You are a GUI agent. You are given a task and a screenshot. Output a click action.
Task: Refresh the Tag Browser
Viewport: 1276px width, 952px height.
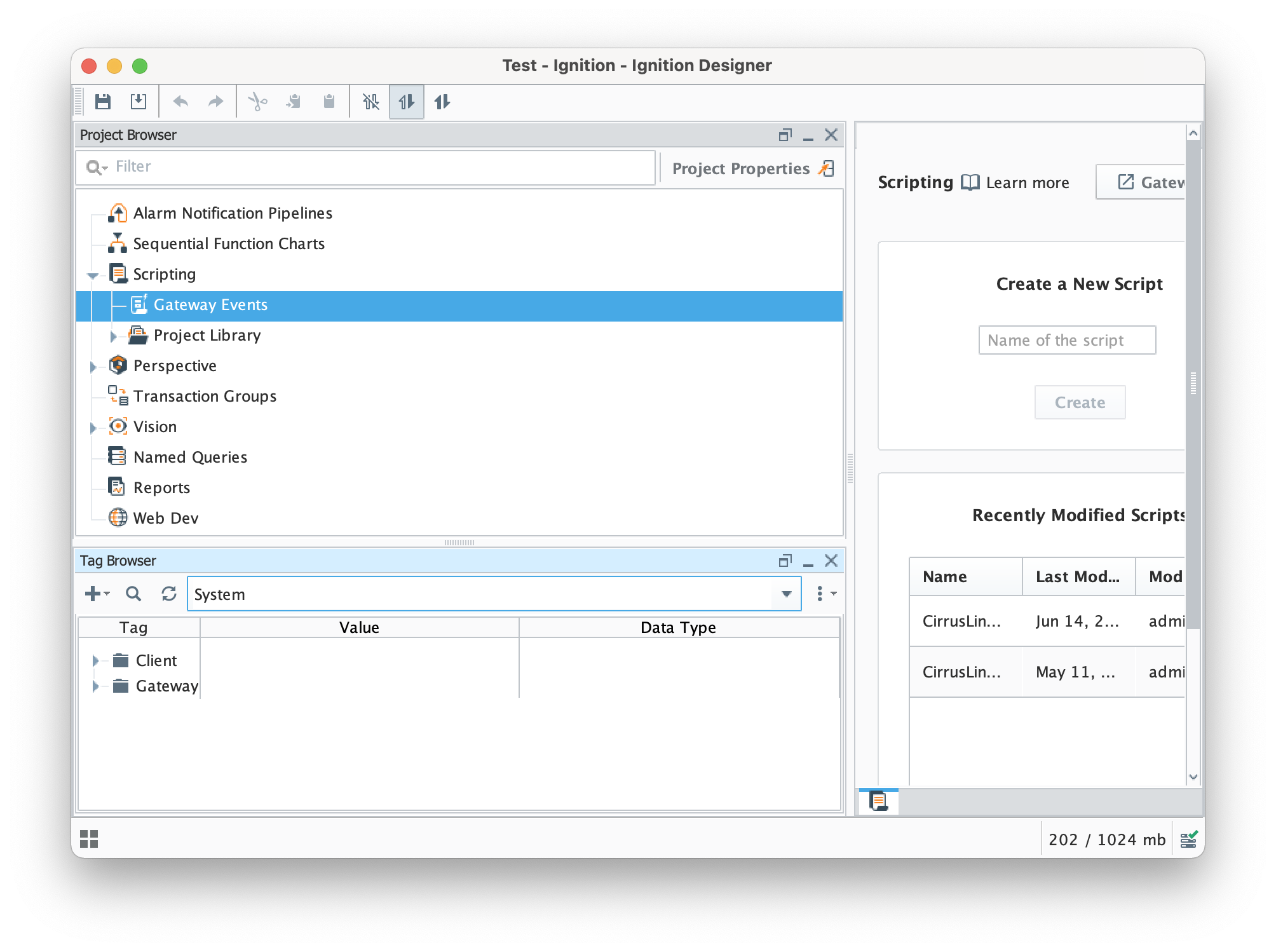pos(169,594)
